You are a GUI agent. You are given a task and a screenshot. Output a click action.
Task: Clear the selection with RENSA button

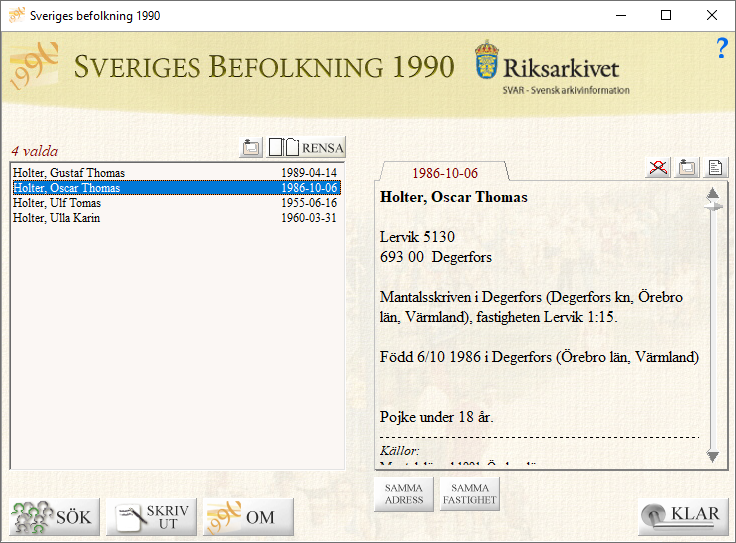tap(306, 147)
